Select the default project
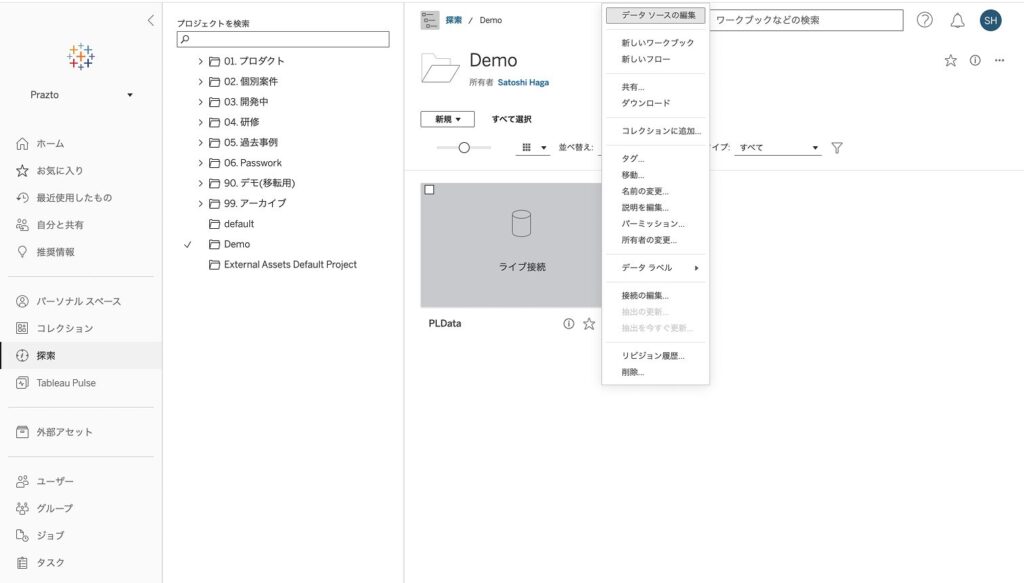This screenshot has height=583, width=1024. pyautogui.click(x=238, y=224)
